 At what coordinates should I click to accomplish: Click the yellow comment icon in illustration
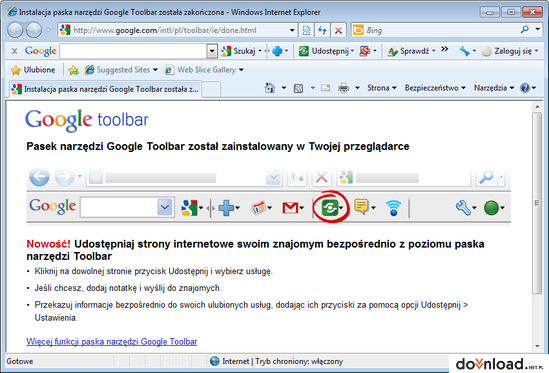tap(361, 207)
